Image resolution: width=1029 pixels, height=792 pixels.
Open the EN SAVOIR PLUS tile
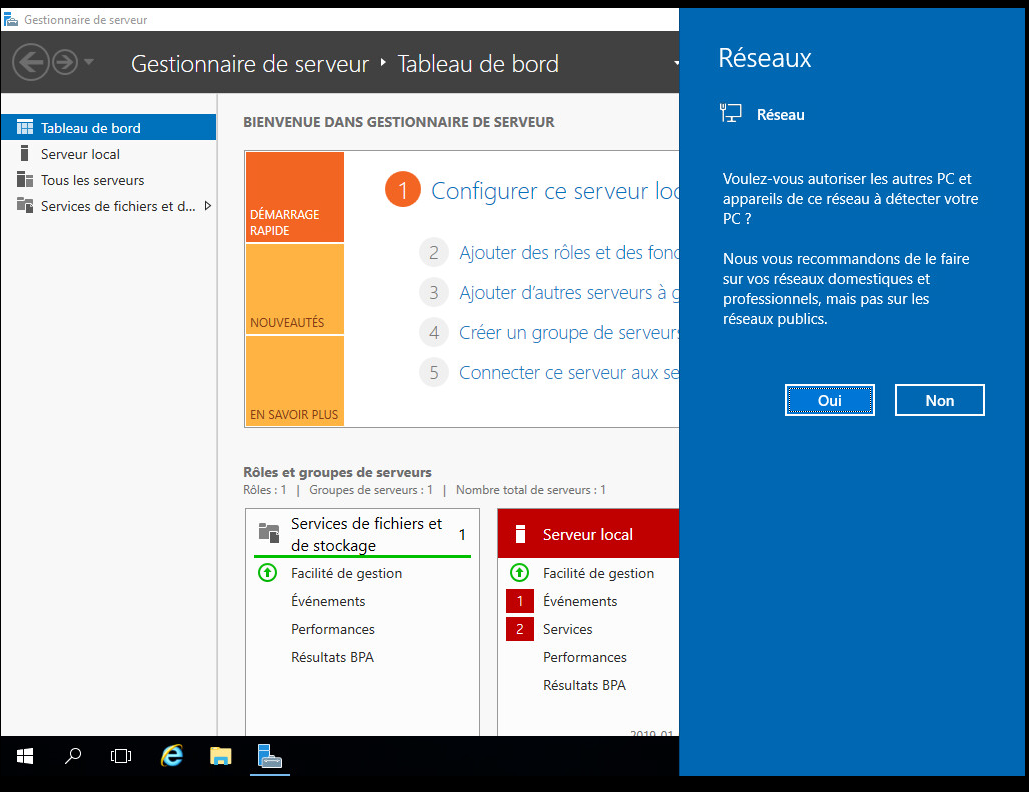(x=294, y=381)
